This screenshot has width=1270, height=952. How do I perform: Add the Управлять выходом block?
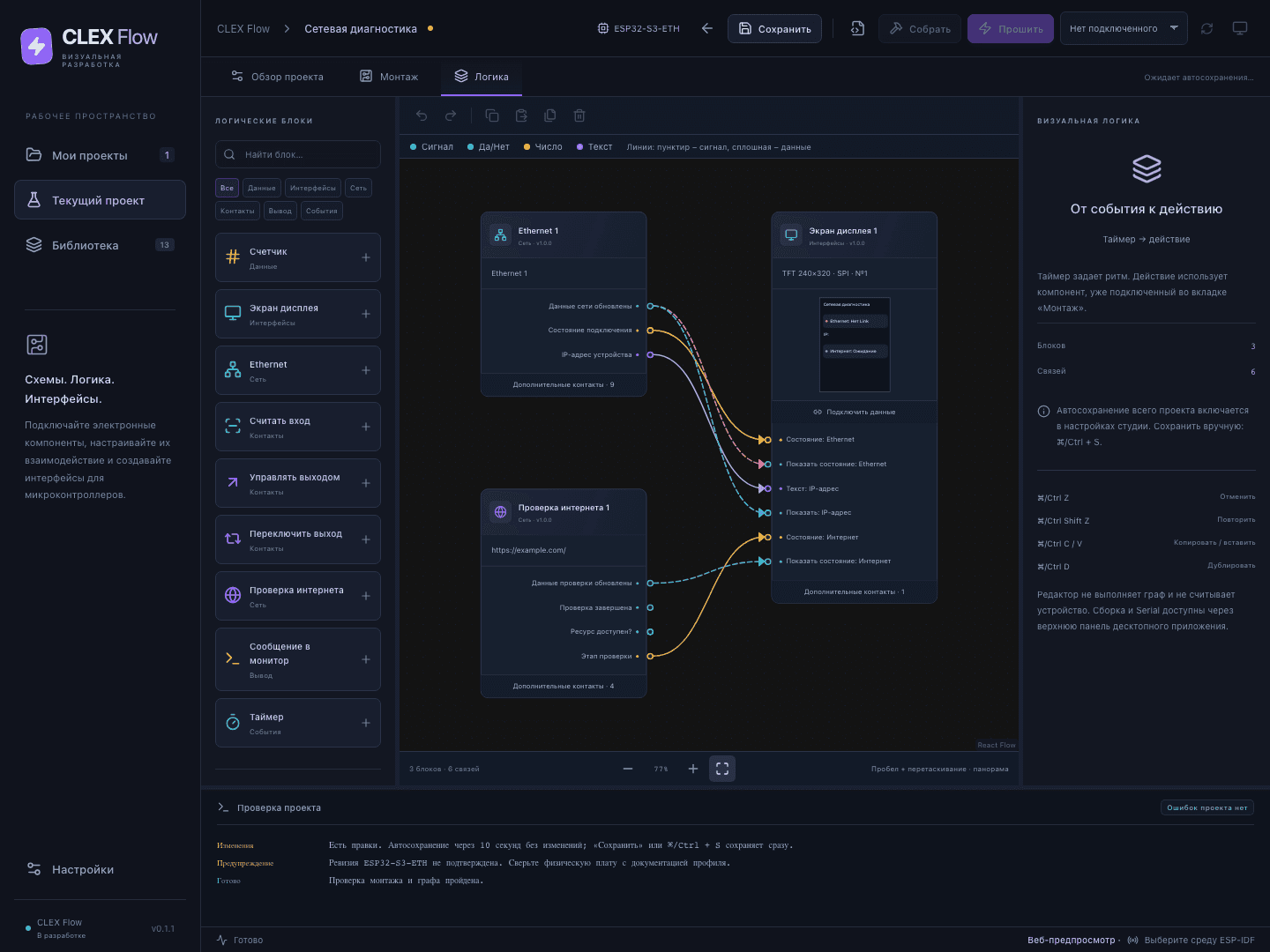tap(366, 483)
